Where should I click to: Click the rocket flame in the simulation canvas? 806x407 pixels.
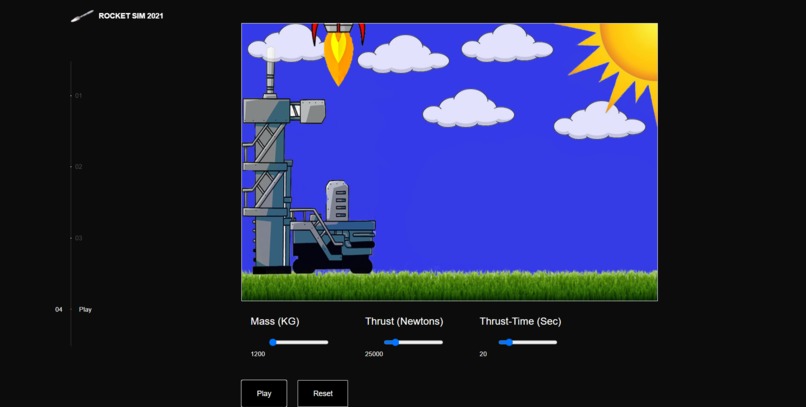pyautogui.click(x=339, y=59)
